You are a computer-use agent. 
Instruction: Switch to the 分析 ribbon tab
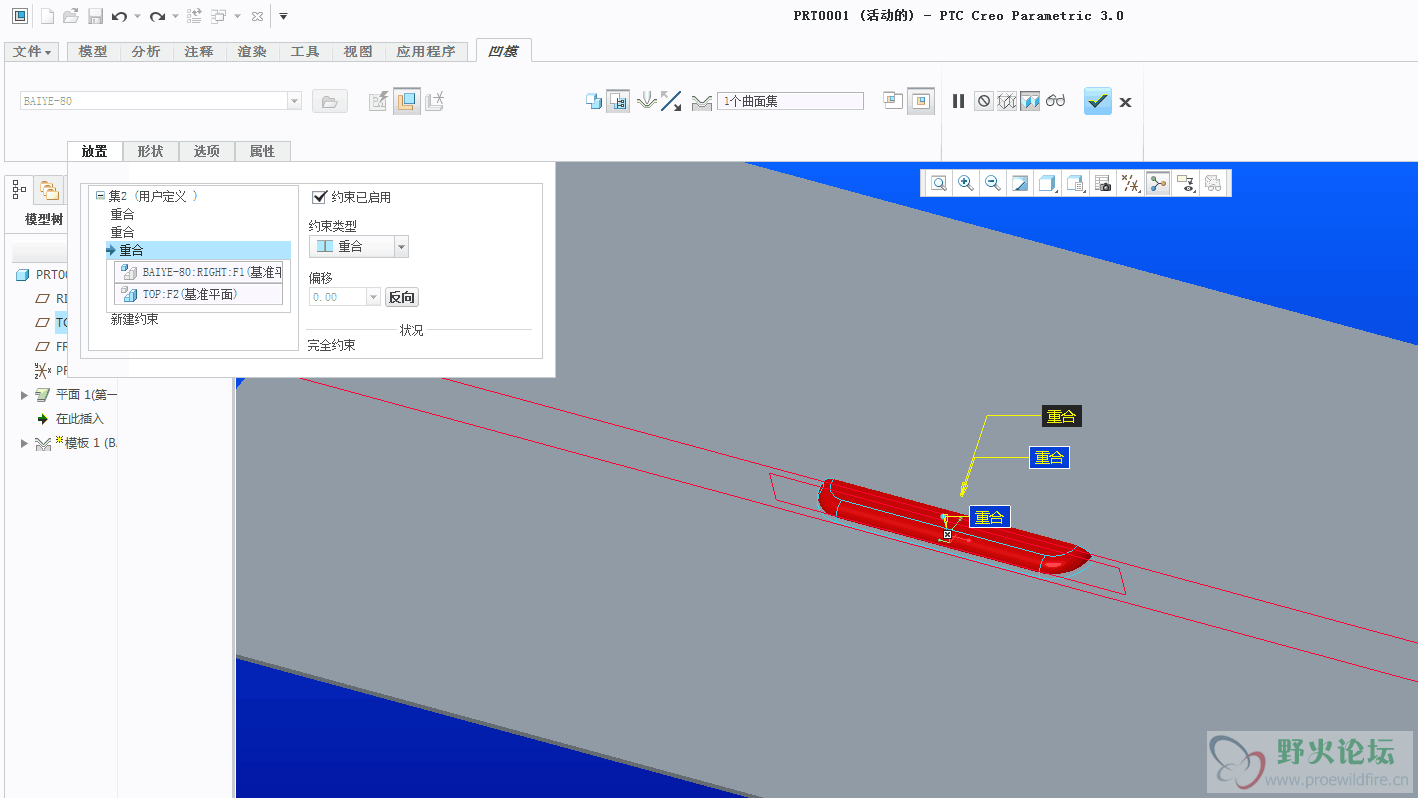tap(146, 52)
